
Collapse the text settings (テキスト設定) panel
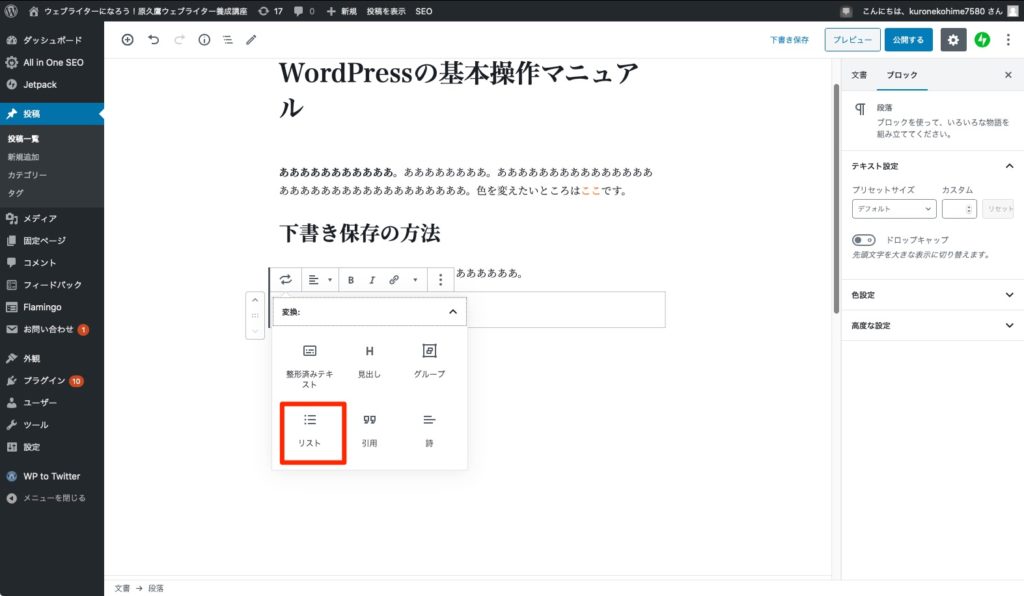point(1009,166)
